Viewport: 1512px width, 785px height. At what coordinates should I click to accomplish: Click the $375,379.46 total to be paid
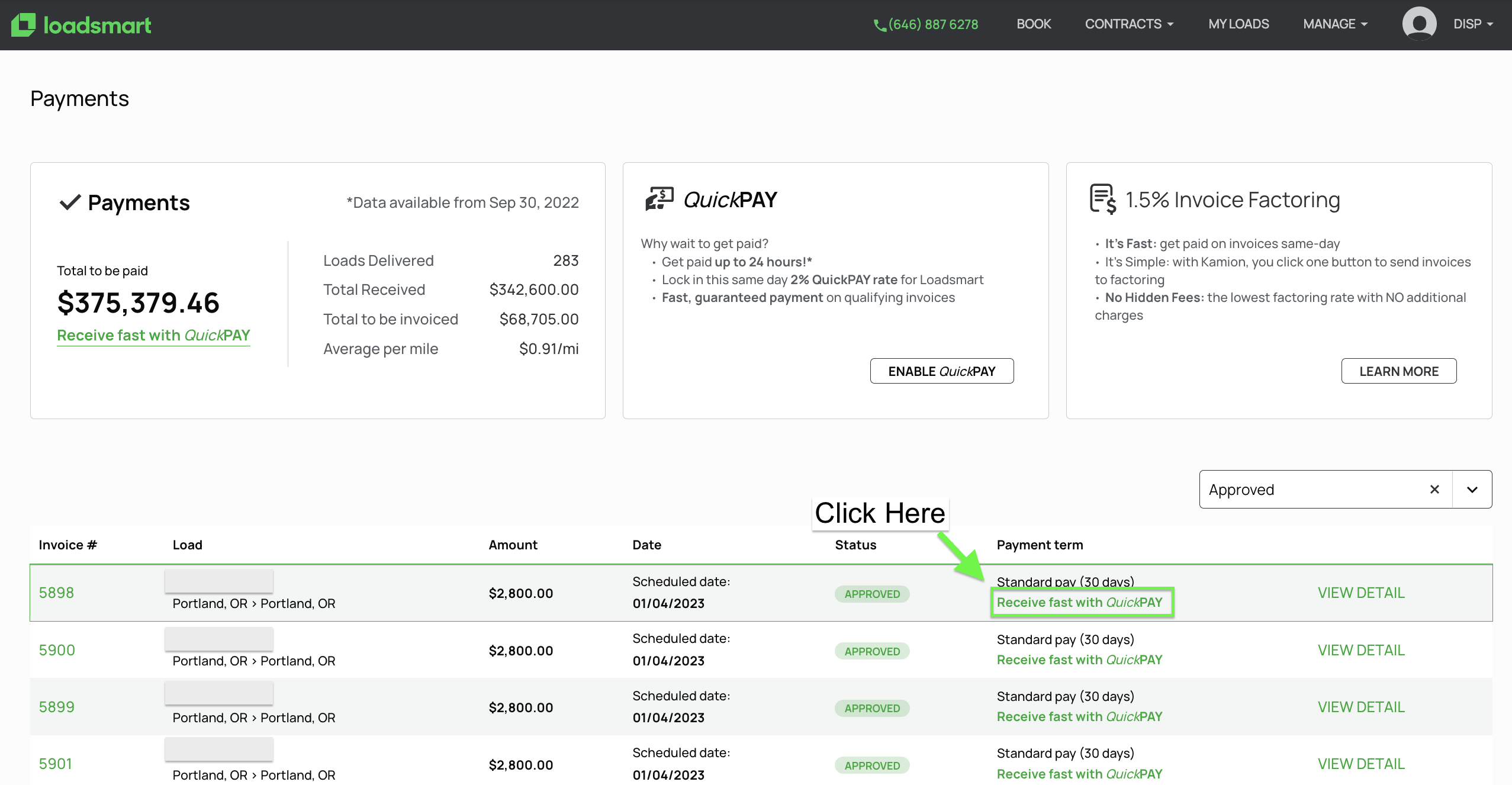(138, 303)
